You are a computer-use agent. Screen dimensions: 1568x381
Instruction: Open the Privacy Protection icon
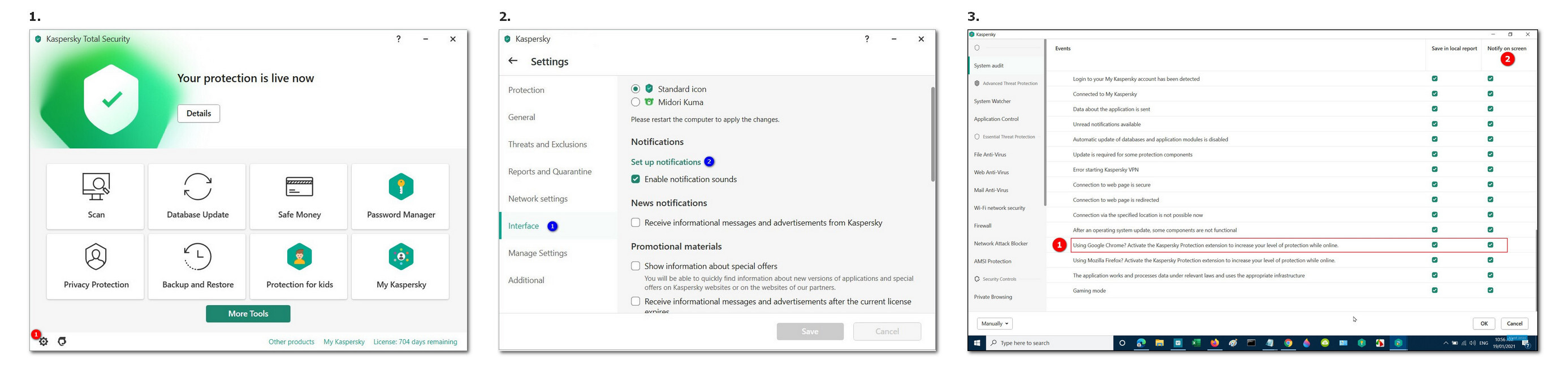pos(96,257)
